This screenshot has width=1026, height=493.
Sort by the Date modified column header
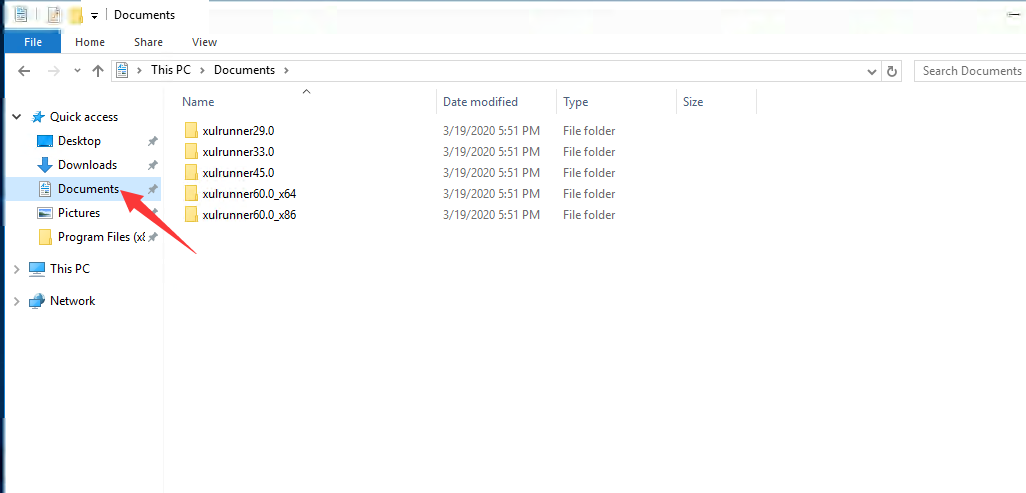pos(481,102)
